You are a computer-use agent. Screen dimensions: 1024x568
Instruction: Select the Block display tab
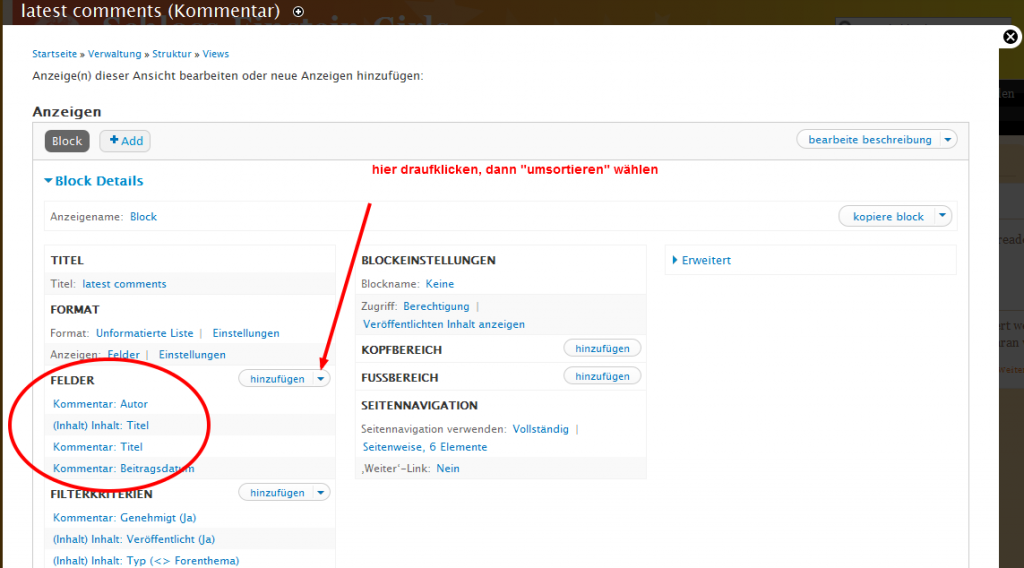(67, 141)
